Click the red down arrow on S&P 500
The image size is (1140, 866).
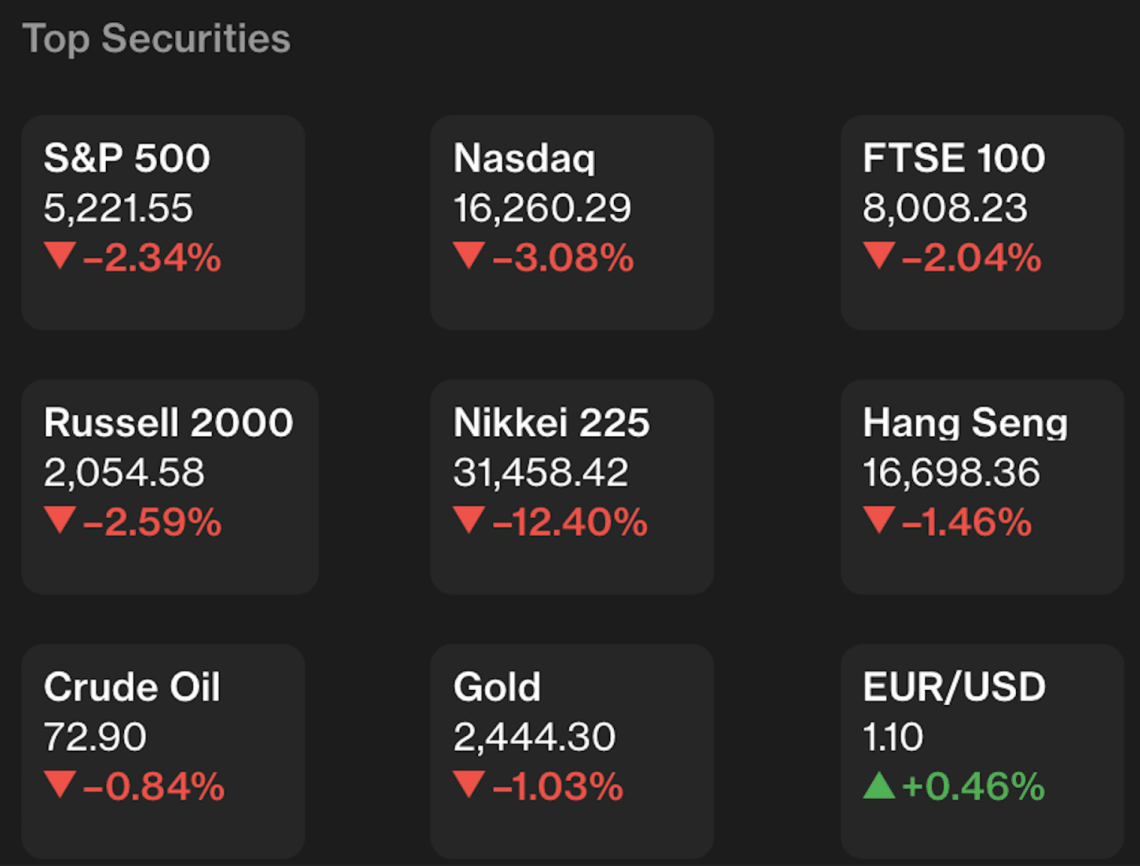[59, 258]
